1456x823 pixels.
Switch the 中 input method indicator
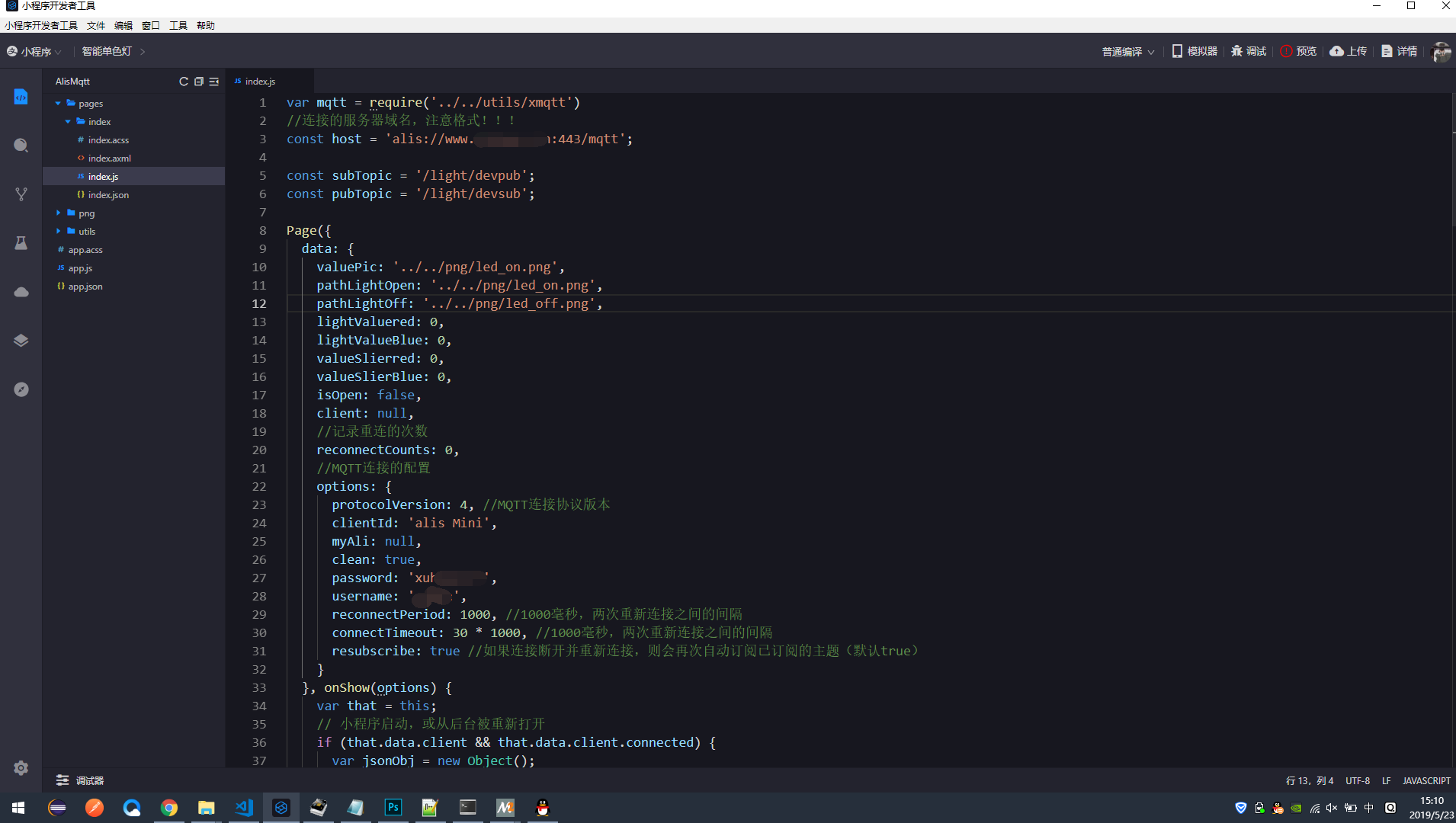point(1369,808)
